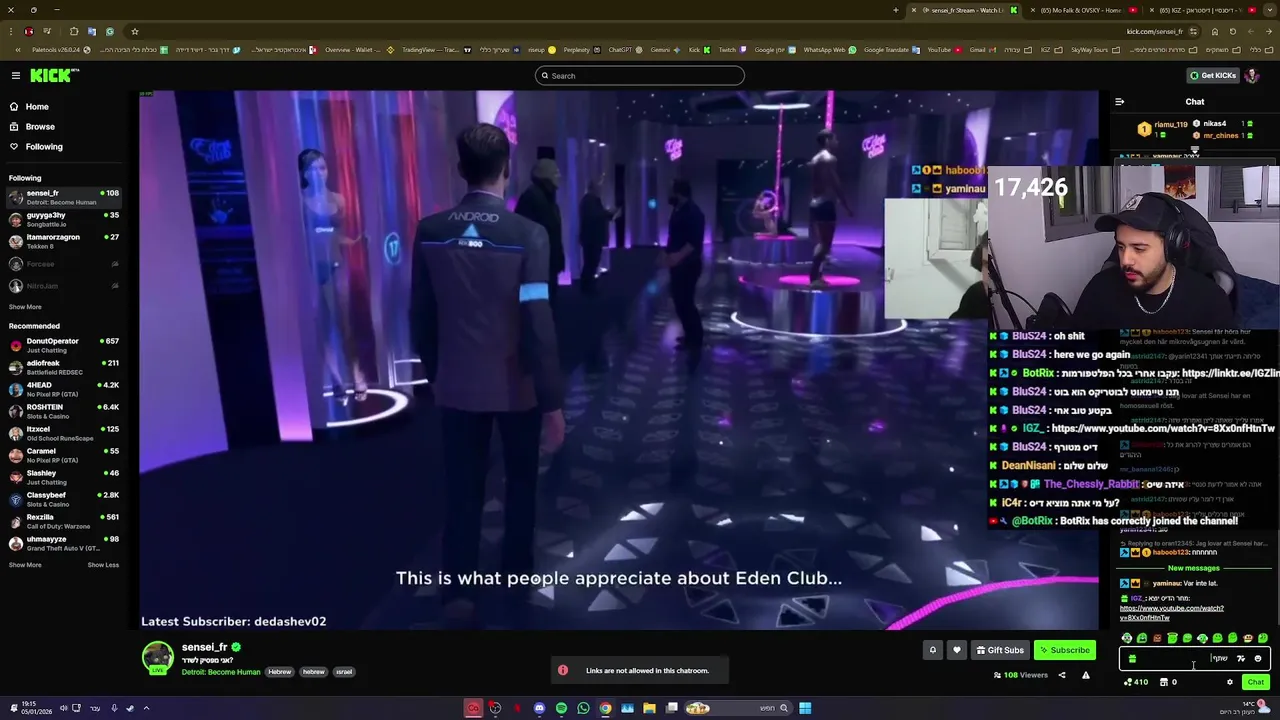Open 4HEAD recommended channel
The height and width of the screenshot is (720, 1280).
pyautogui.click(x=64, y=389)
